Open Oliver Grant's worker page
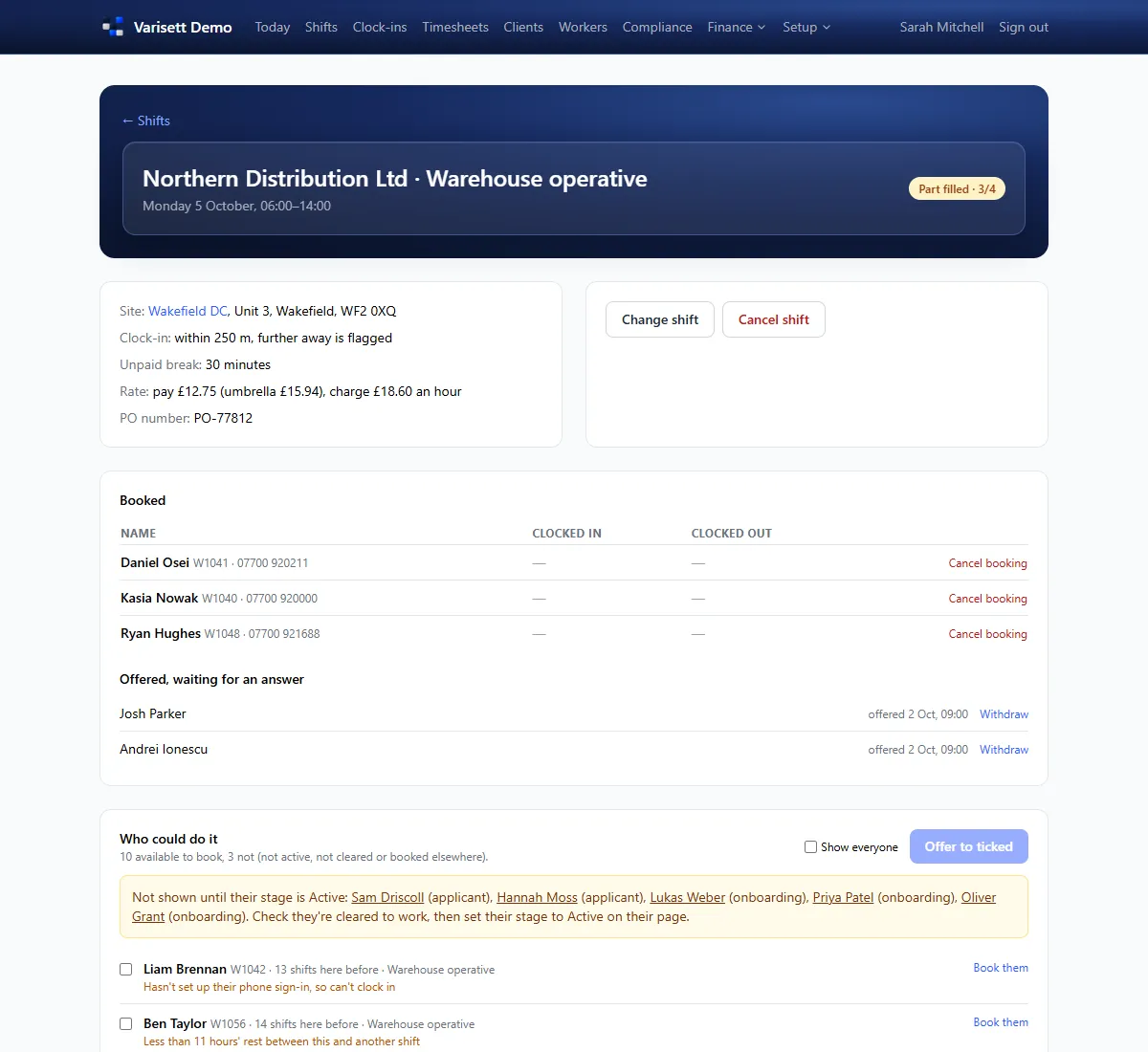The height and width of the screenshot is (1052, 1148). (978, 897)
